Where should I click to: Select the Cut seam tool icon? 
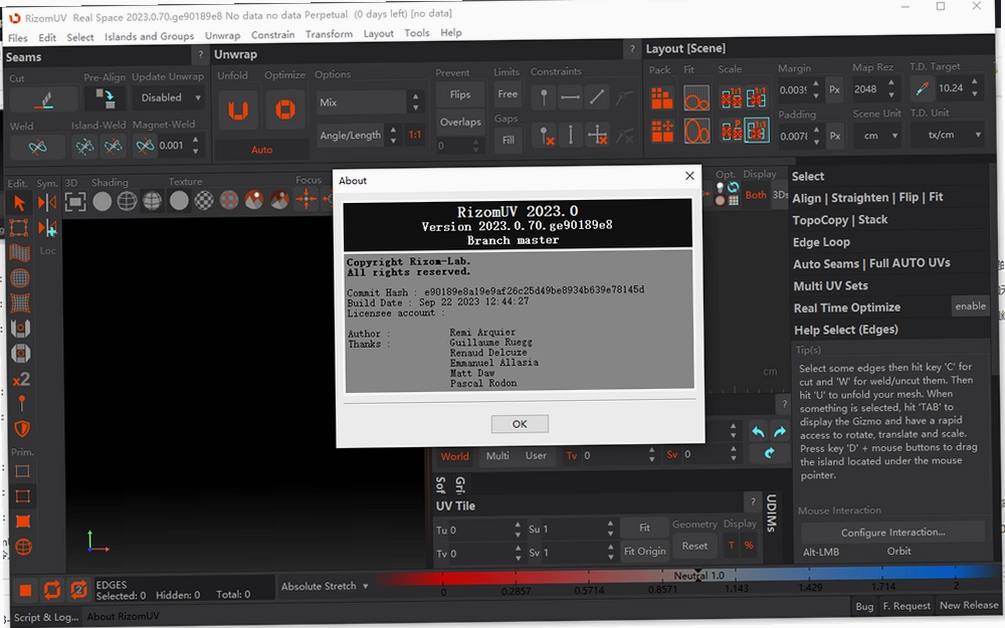(x=44, y=100)
